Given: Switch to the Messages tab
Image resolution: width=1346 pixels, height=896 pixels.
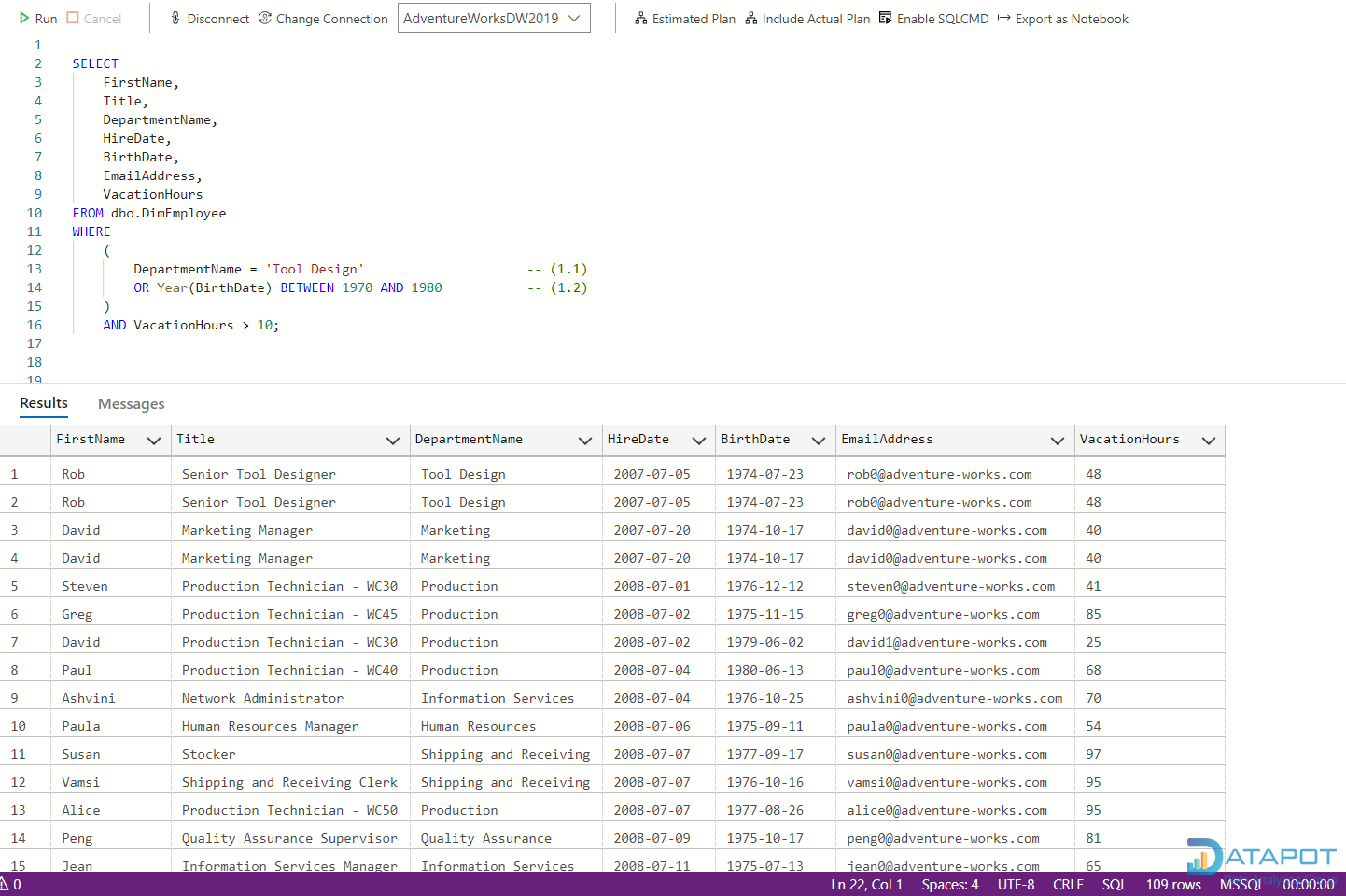Looking at the screenshot, I should (131, 403).
